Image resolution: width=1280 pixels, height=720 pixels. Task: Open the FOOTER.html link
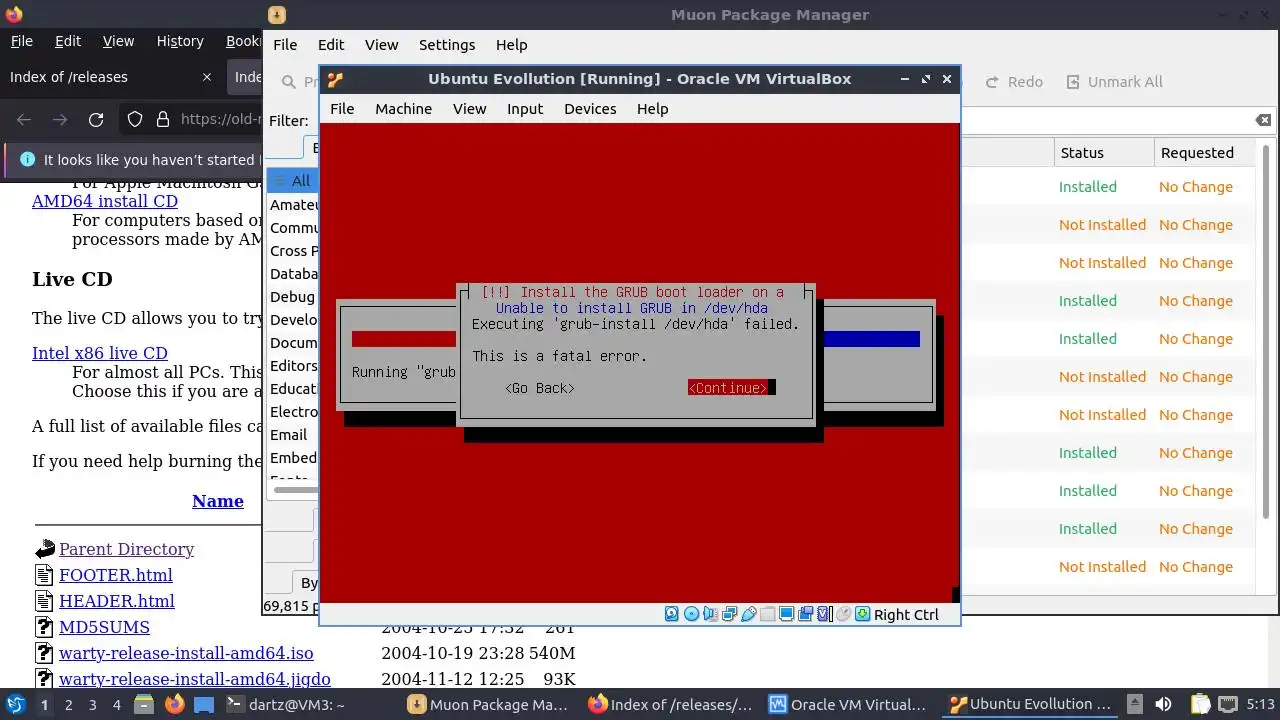coord(116,575)
